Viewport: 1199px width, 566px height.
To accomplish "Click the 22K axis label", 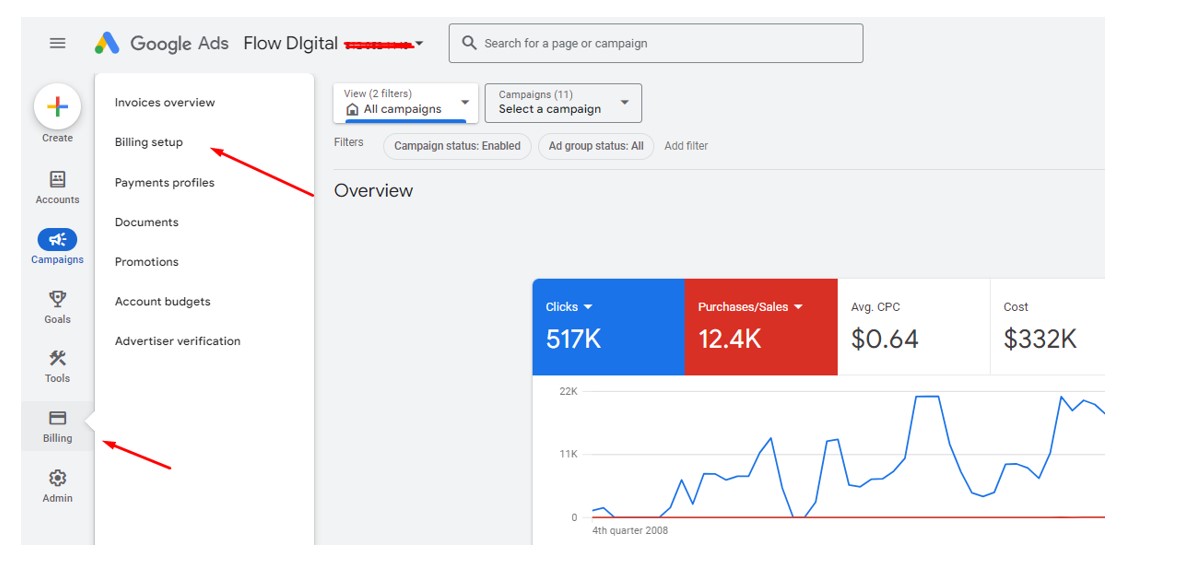I will pos(569,392).
